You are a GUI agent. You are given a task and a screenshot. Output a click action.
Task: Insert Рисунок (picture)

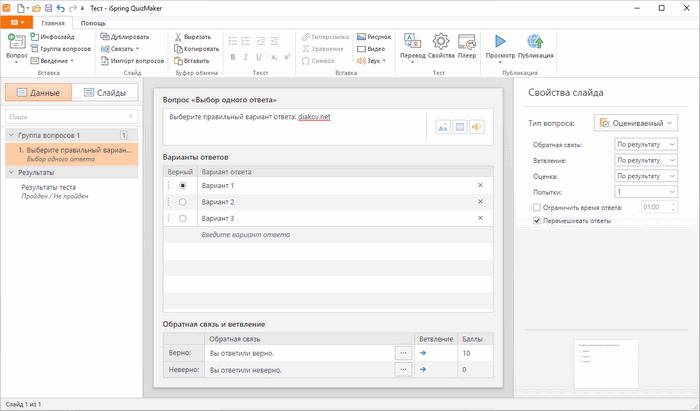(374, 37)
